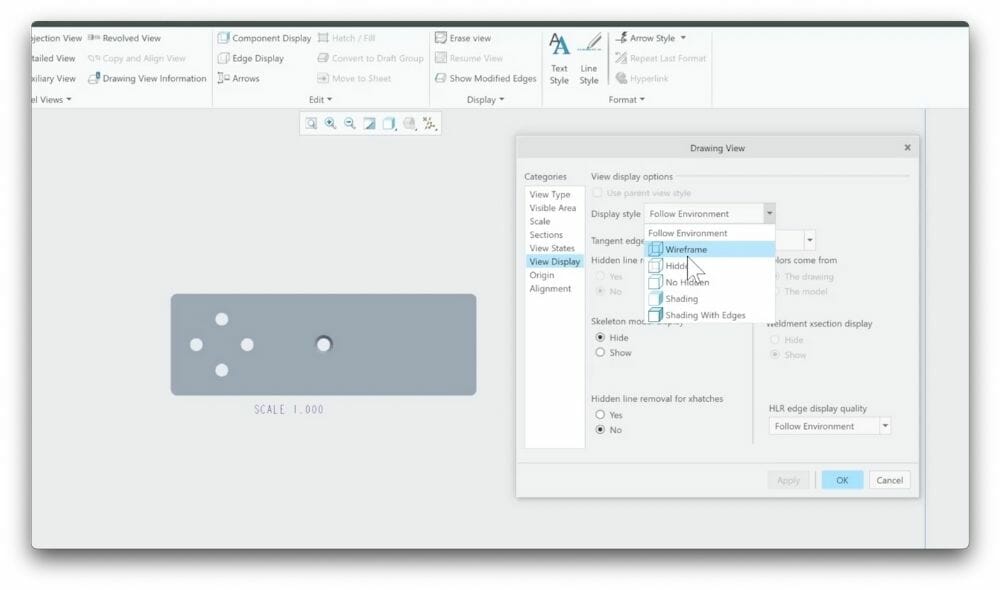
Task: Select Wireframe from the Display style dropdown
Action: 684,249
